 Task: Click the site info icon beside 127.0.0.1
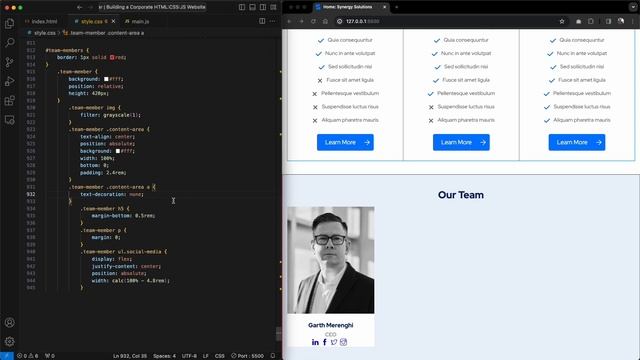[x=339, y=21]
